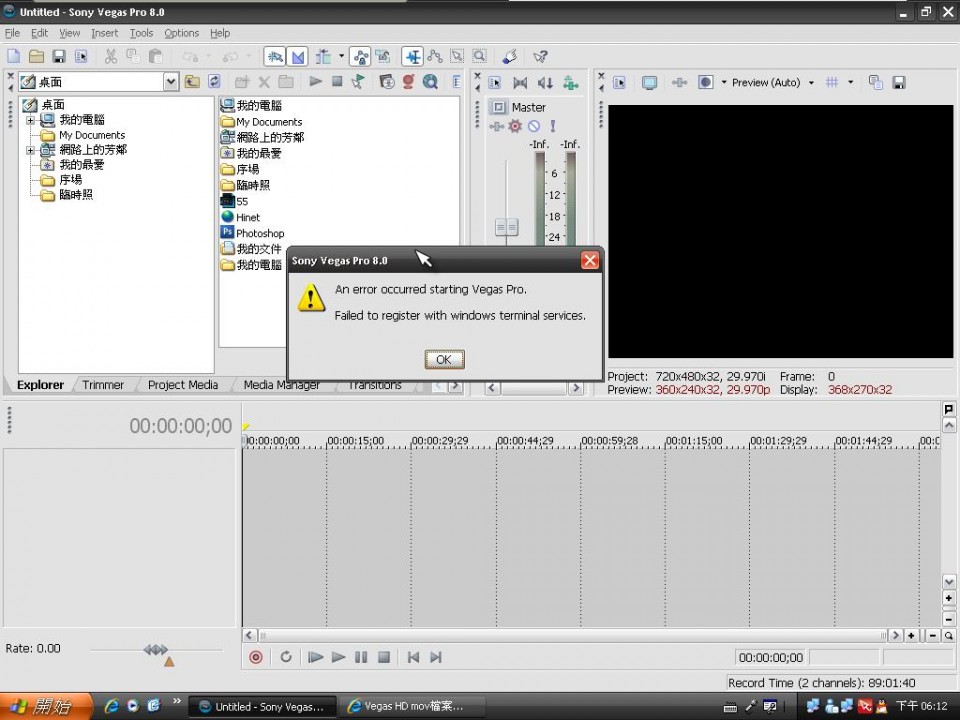
Task: Switch to the Project Media tab
Action: coord(182,385)
